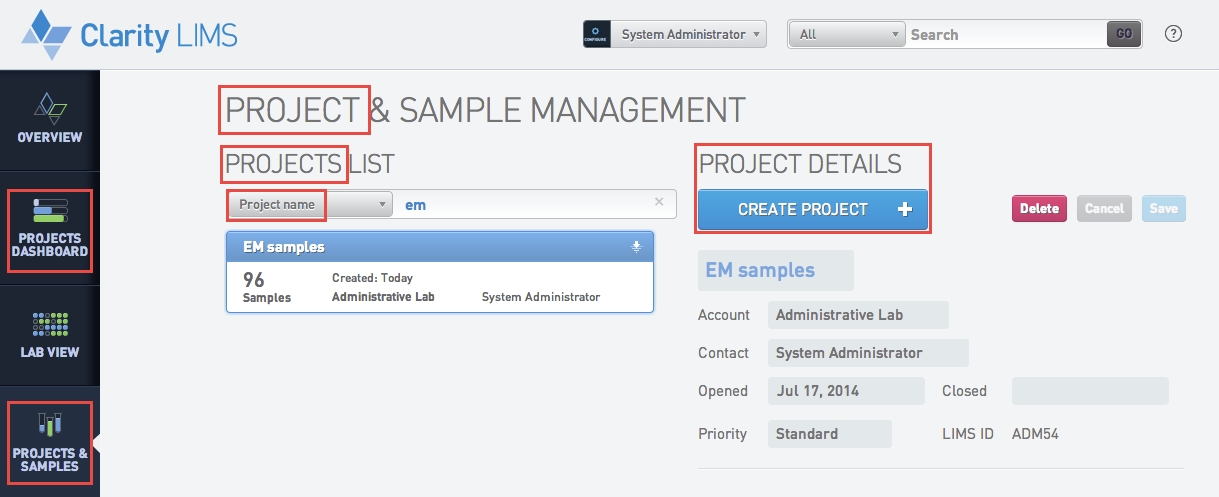
Task: Open the Overview sidebar icon
Action: (x=50, y=116)
